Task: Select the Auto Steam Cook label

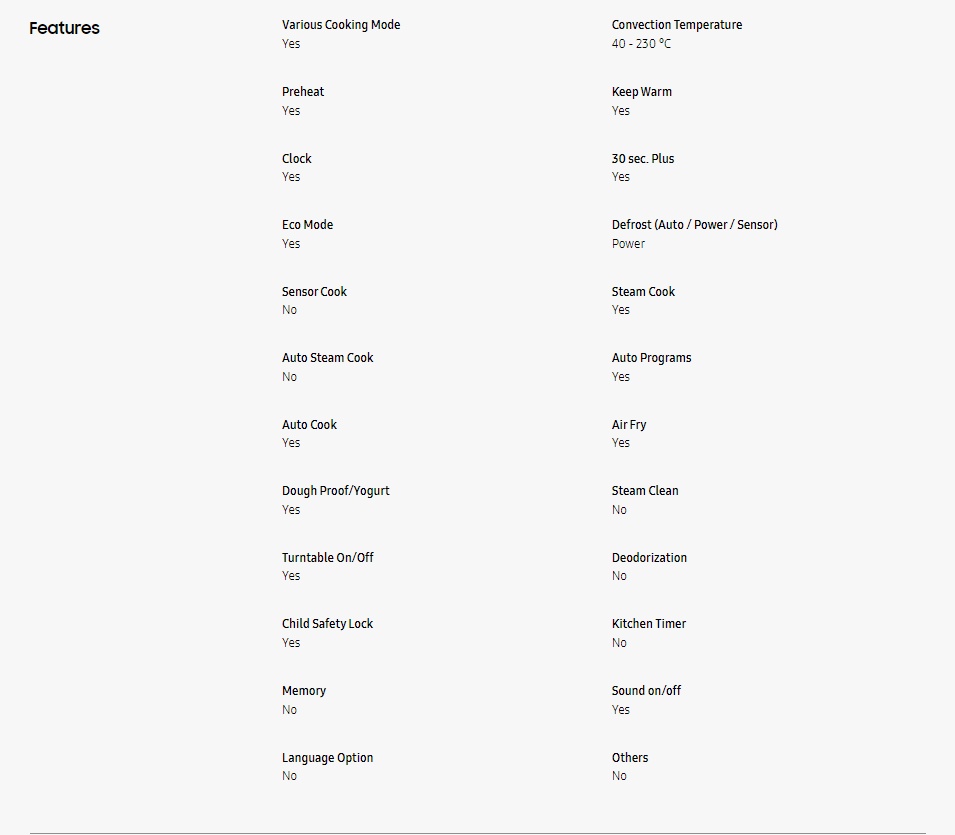Action: coord(328,358)
